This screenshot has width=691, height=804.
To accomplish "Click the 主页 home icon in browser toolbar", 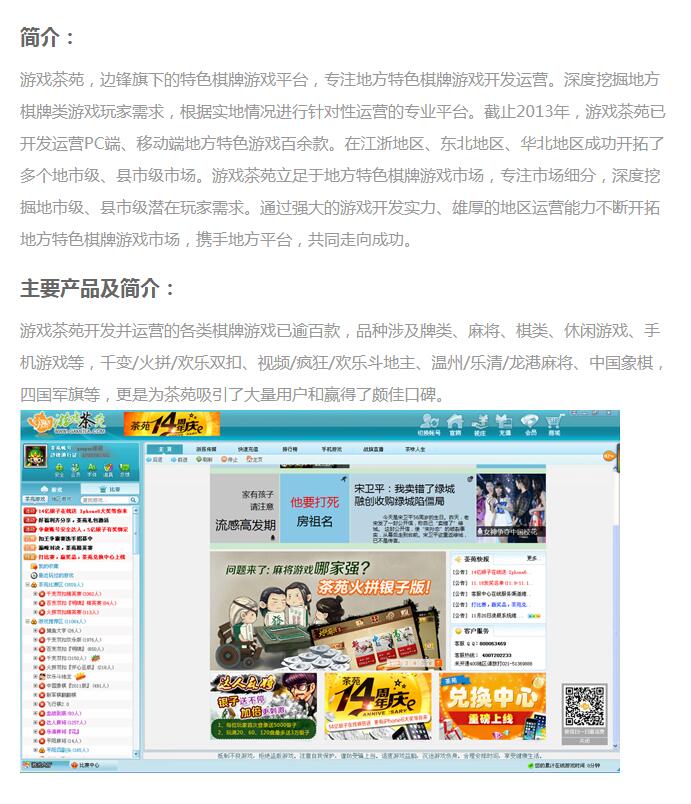I will (250, 459).
